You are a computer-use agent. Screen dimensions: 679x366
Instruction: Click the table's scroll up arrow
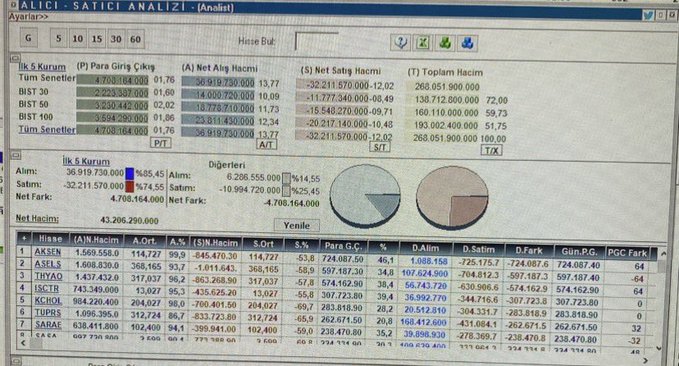click(663, 254)
